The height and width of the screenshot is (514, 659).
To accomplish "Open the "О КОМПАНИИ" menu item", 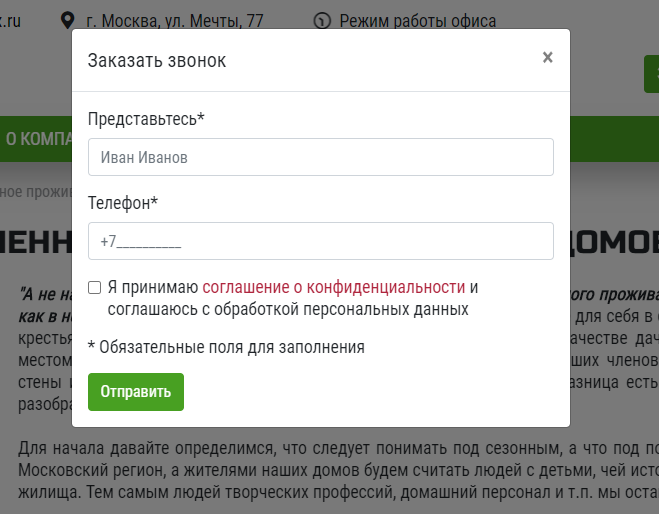I will coord(36,139).
